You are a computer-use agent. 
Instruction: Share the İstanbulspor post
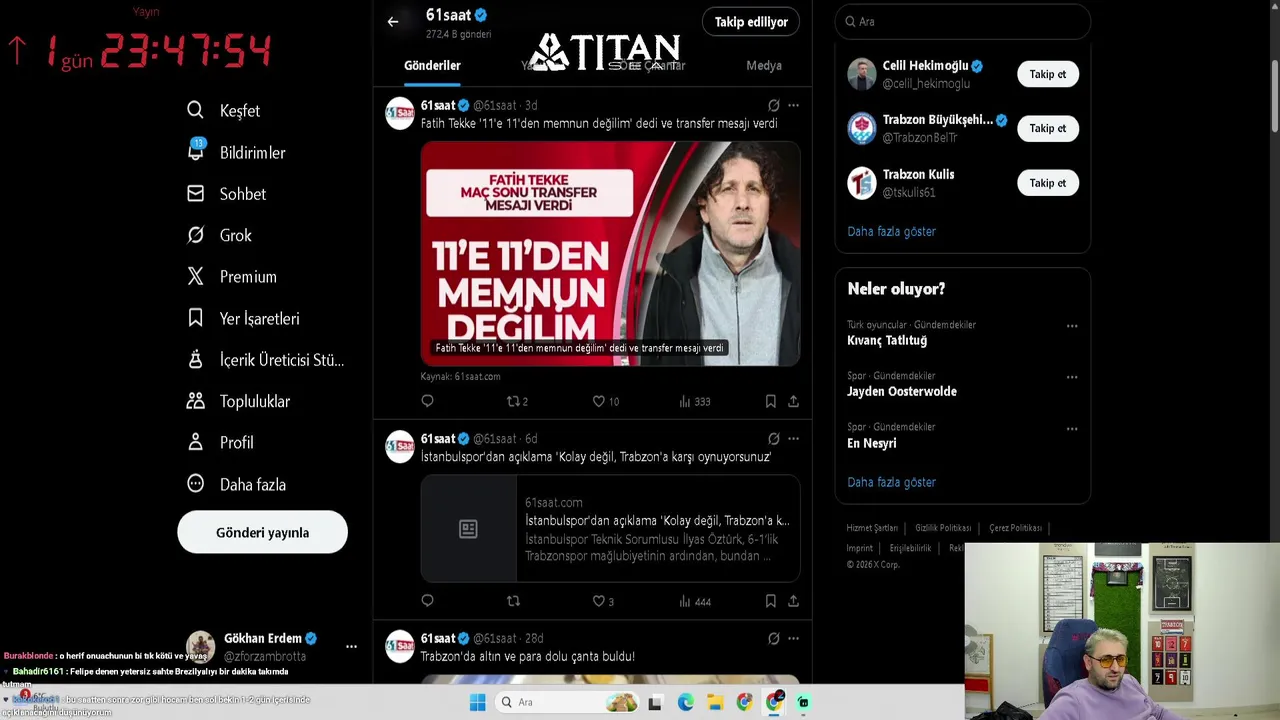(793, 601)
